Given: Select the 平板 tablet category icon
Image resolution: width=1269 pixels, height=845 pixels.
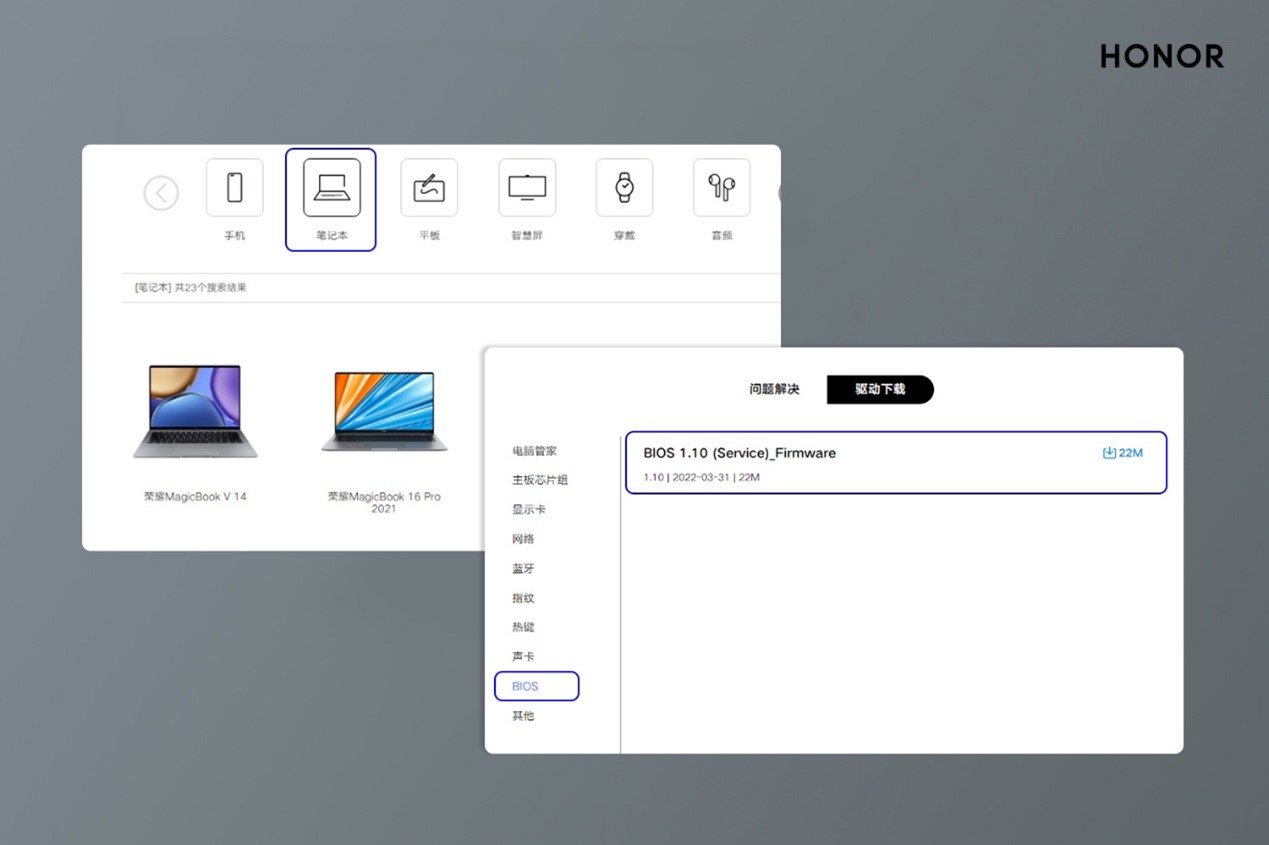Looking at the screenshot, I should (429, 187).
